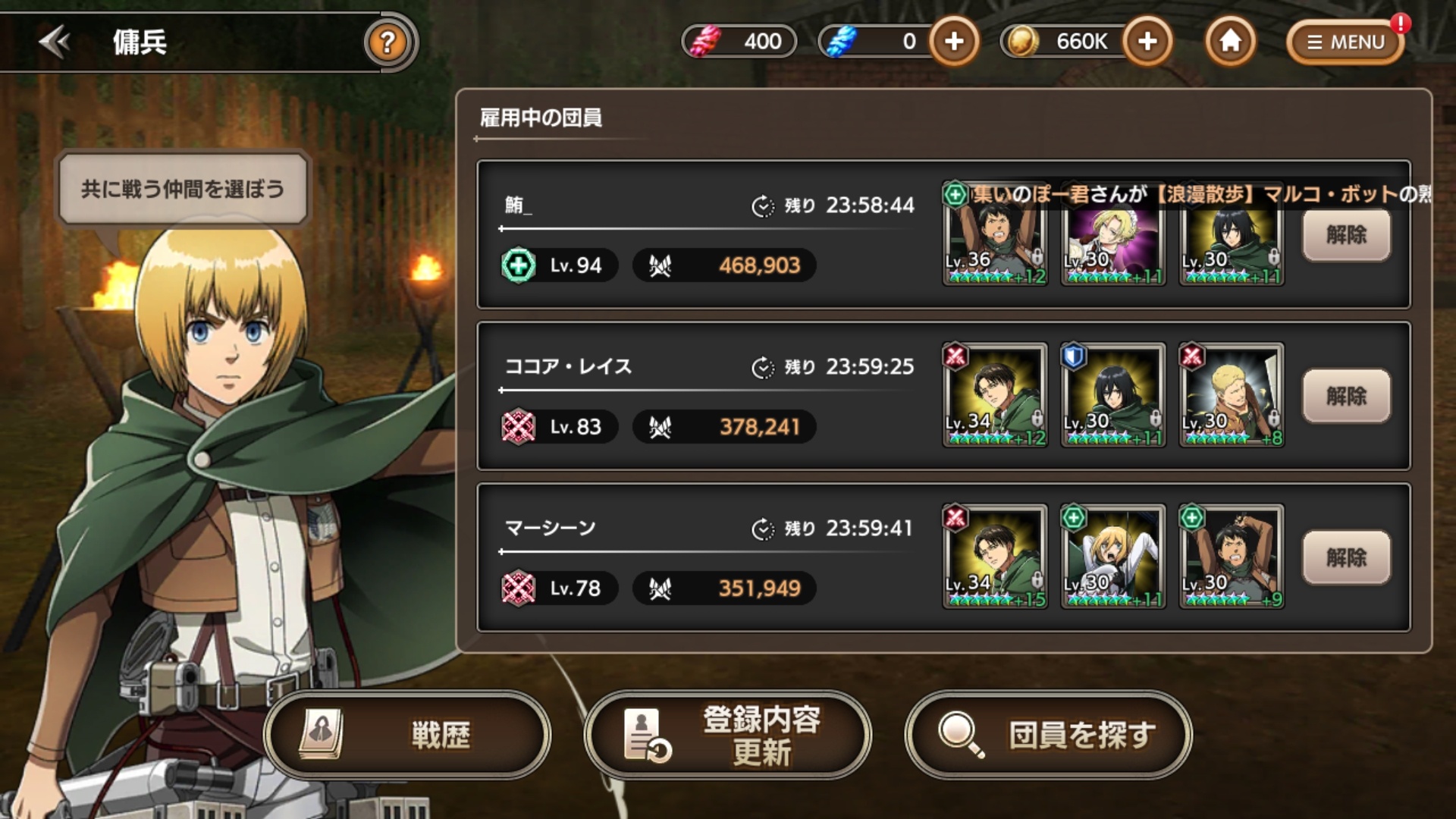Open the MENU button
The height and width of the screenshot is (819, 1456).
tap(1345, 42)
